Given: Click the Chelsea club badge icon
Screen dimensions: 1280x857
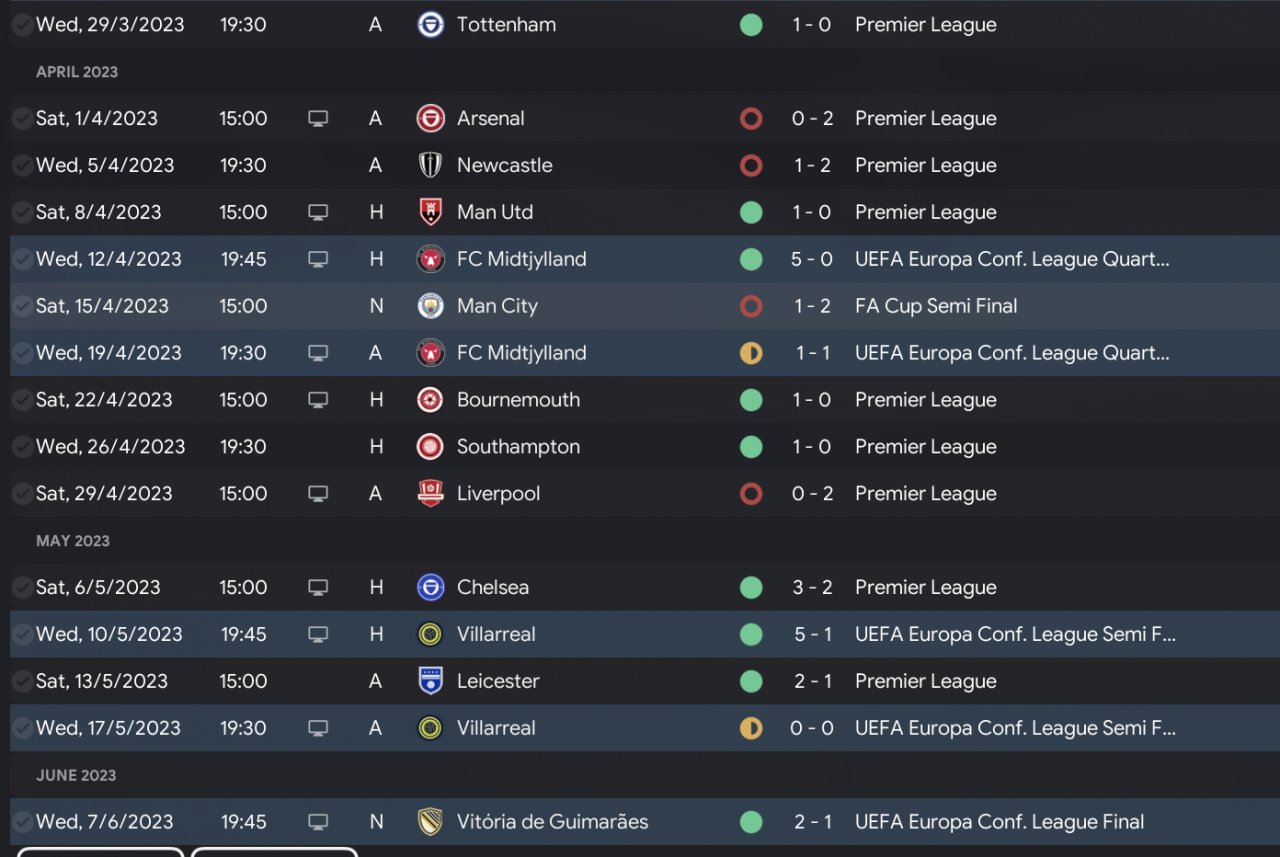Looking at the screenshot, I should pyautogui.click(x=430, y=587).
